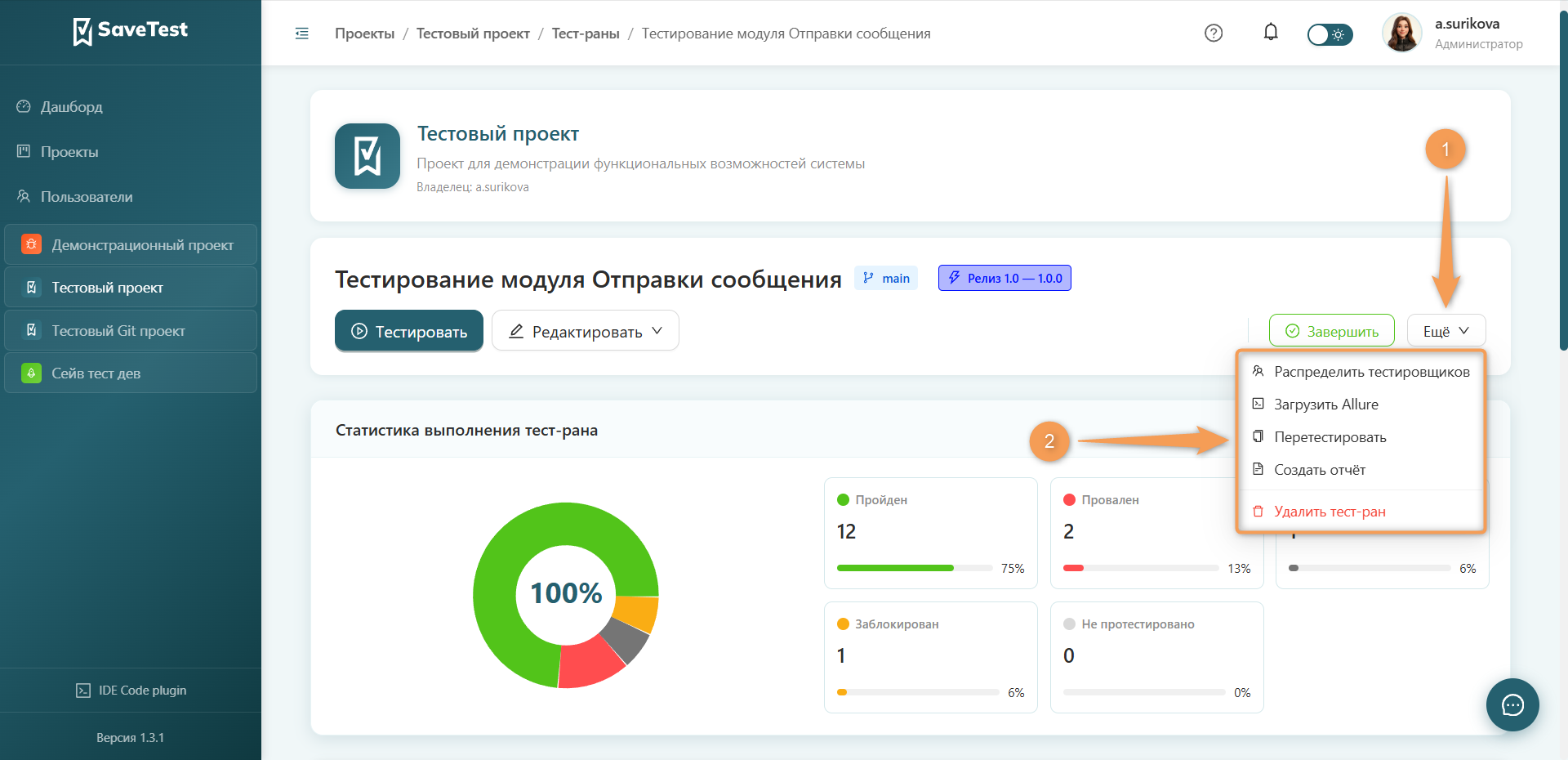Click the Пройден progress bar
Image resolution: width=1568 pixels, height=760 pixels.
pyautogui.click(x=915, y=568)
